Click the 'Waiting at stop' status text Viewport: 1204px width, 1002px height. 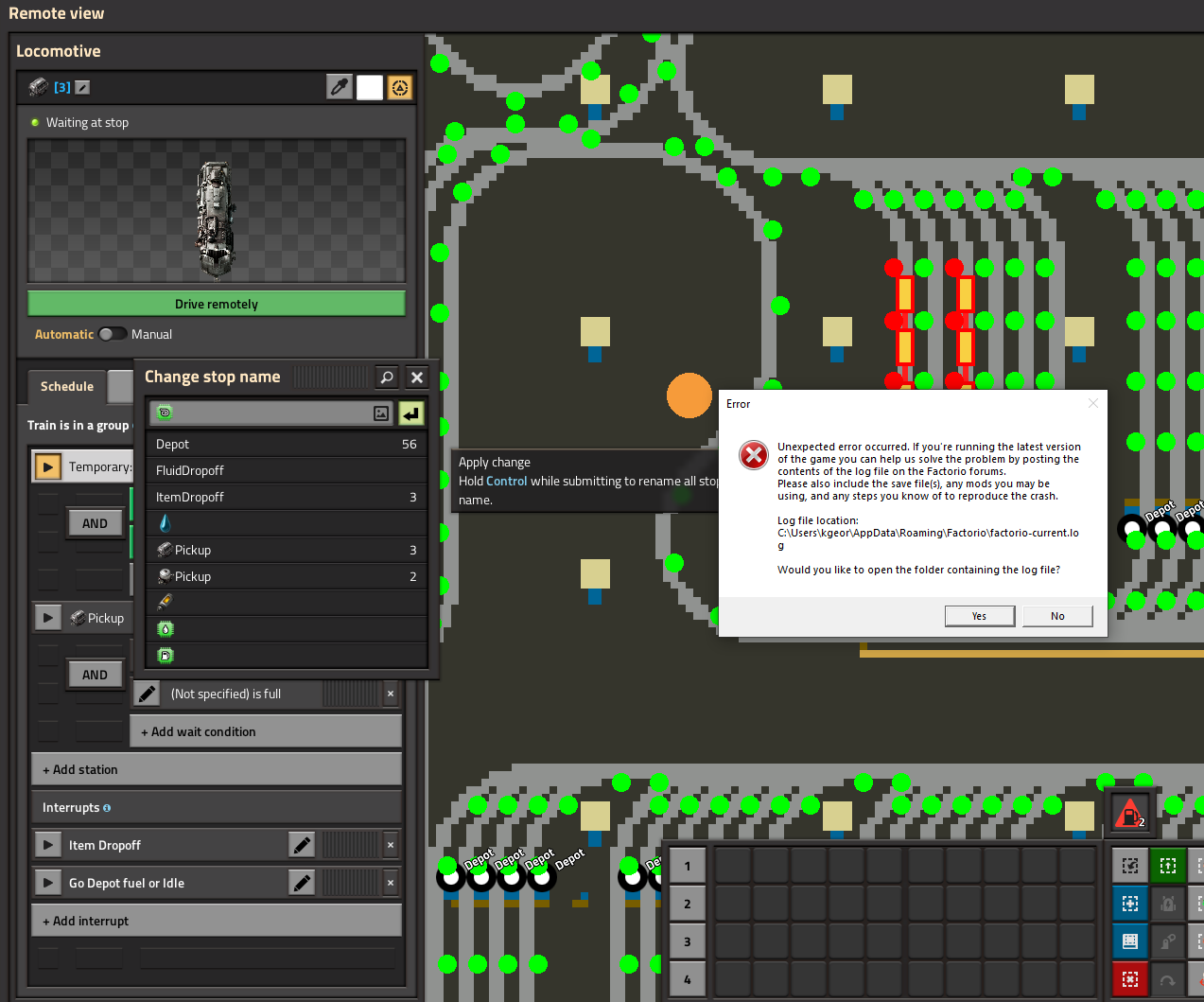click(x=87, y=122)
